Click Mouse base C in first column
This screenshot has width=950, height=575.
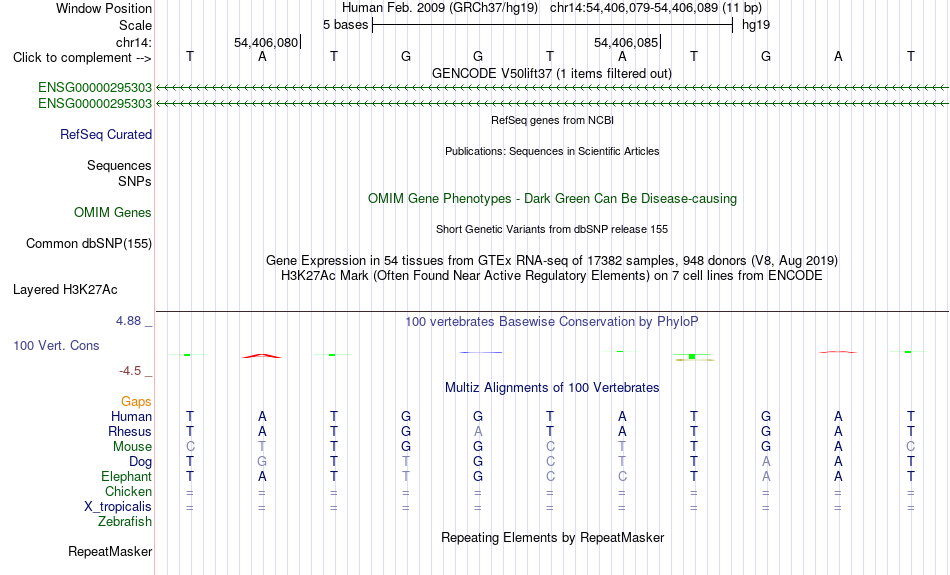tap(190, 447)
